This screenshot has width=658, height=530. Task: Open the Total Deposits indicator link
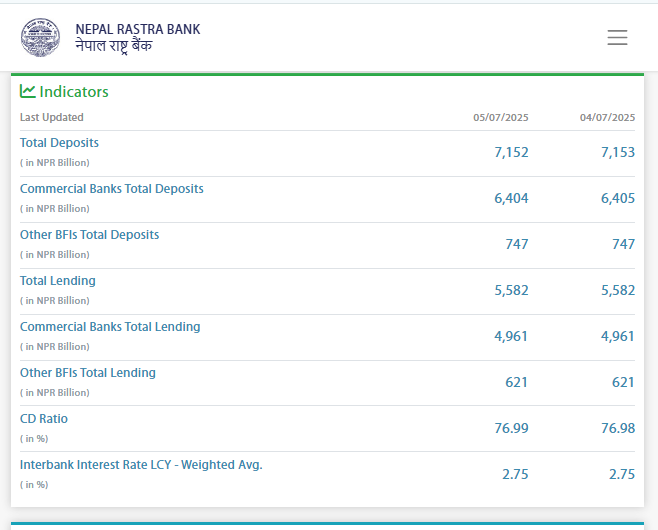click(59, 143)
